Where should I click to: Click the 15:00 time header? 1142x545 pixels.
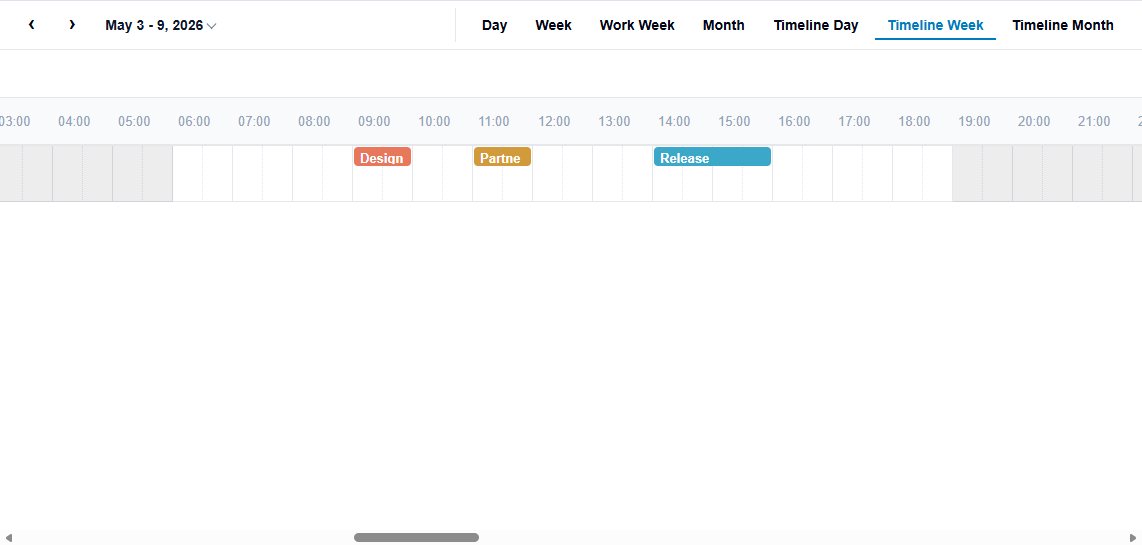coord(734,122)
